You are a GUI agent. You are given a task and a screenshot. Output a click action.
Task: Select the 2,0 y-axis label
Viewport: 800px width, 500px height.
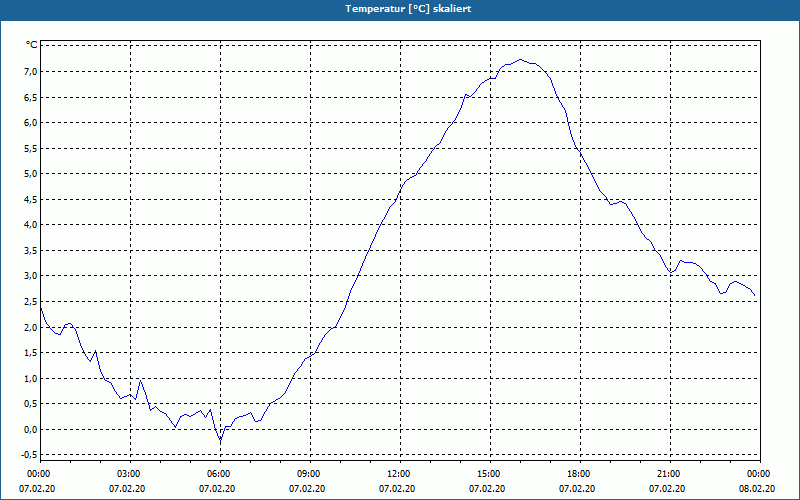pos(31,327)
